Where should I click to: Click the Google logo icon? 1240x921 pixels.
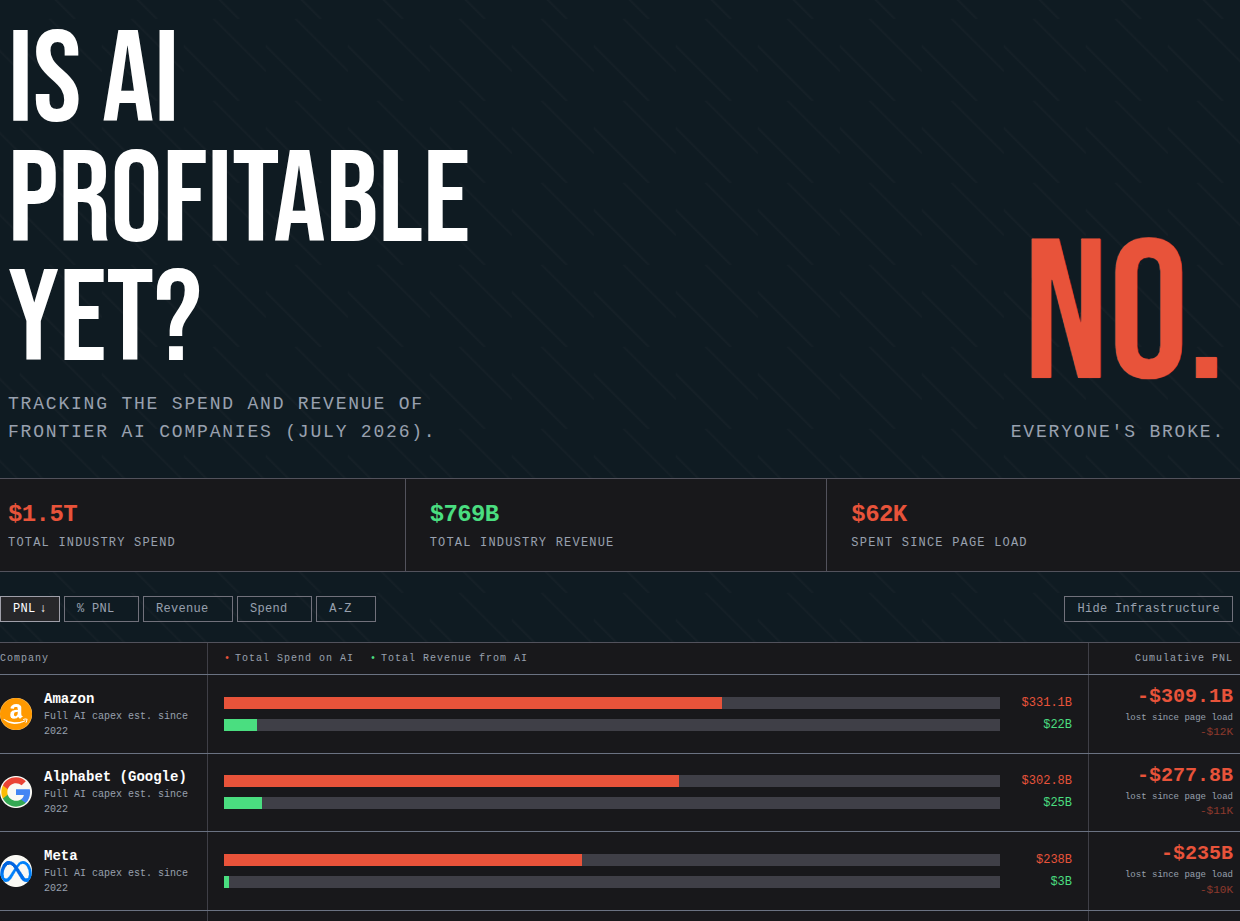coord(16,792)
